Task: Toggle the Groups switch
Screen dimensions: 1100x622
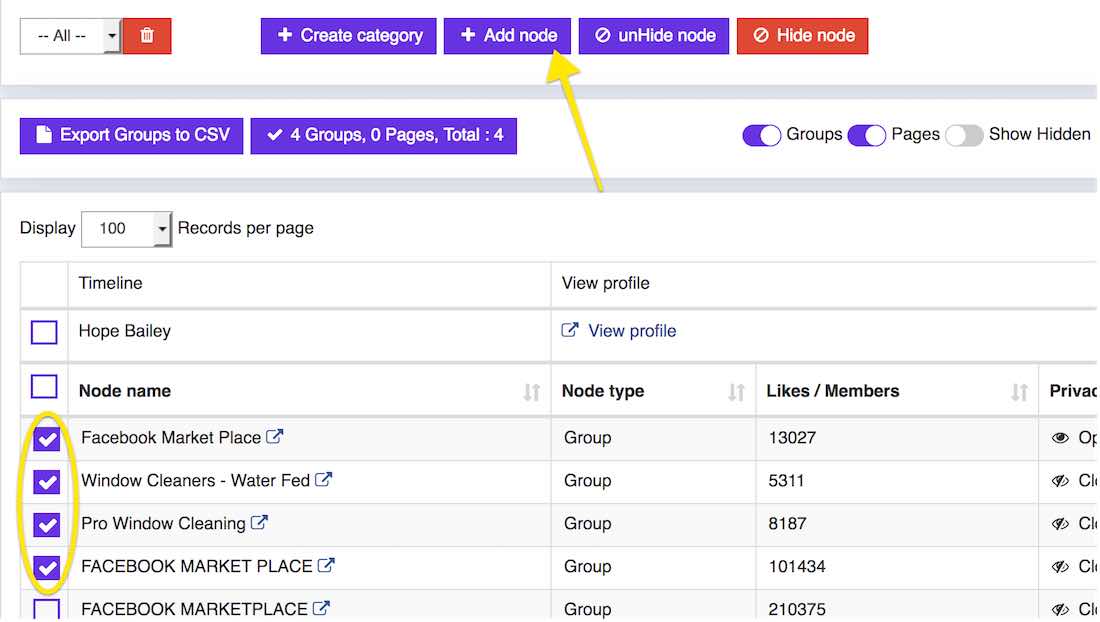Action: [x=761, y=135]
